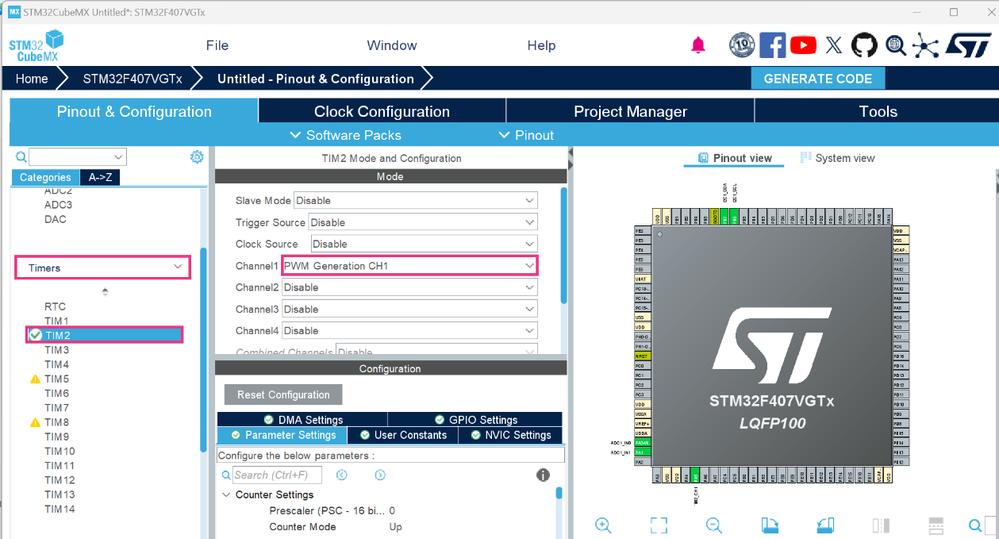The height and width of the screenshot is (539, 999).
Task: Open the File menu
Action: (x=217, y=45)
